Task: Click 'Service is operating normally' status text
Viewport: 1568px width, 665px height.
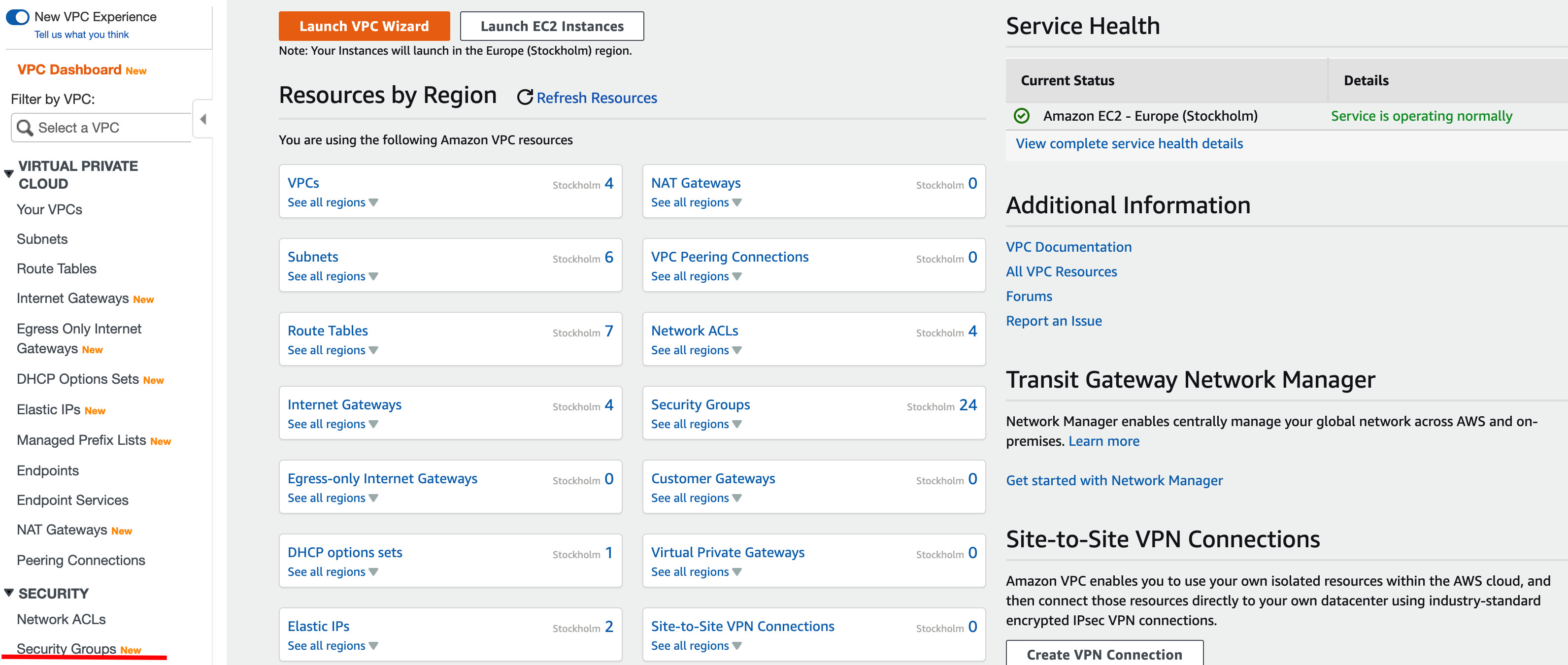Action: 1421,116
